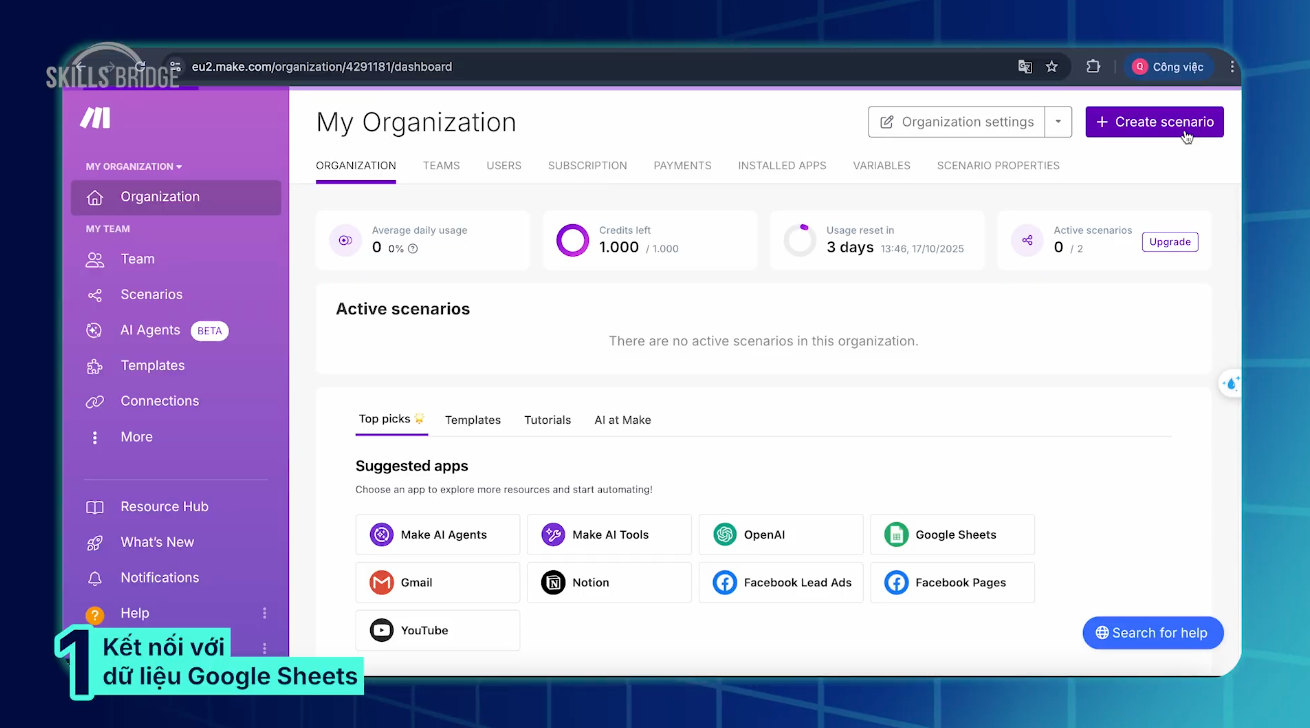Bookmark page with the star icon
Screen dimensions: 1310x728
tap(1052, 67)
